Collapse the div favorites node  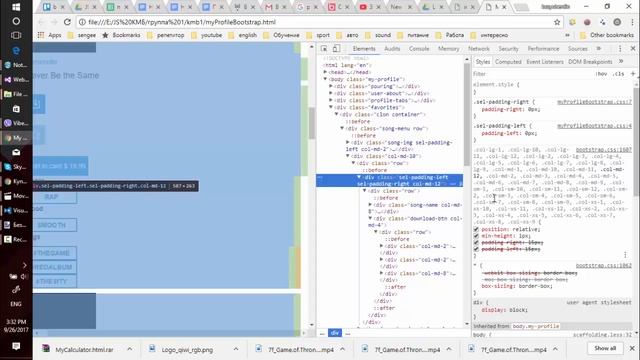pos(331,107)
